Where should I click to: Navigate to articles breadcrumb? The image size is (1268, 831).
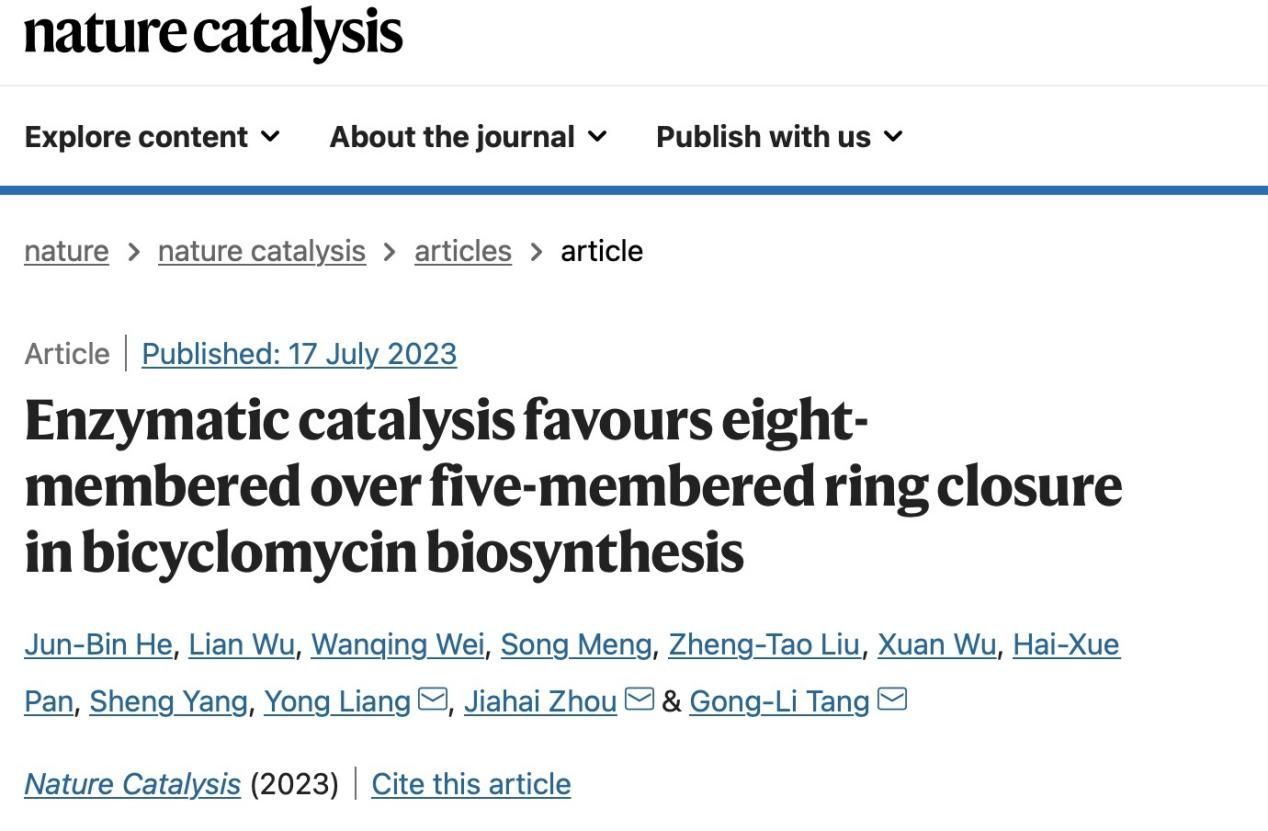click(463, 251)
